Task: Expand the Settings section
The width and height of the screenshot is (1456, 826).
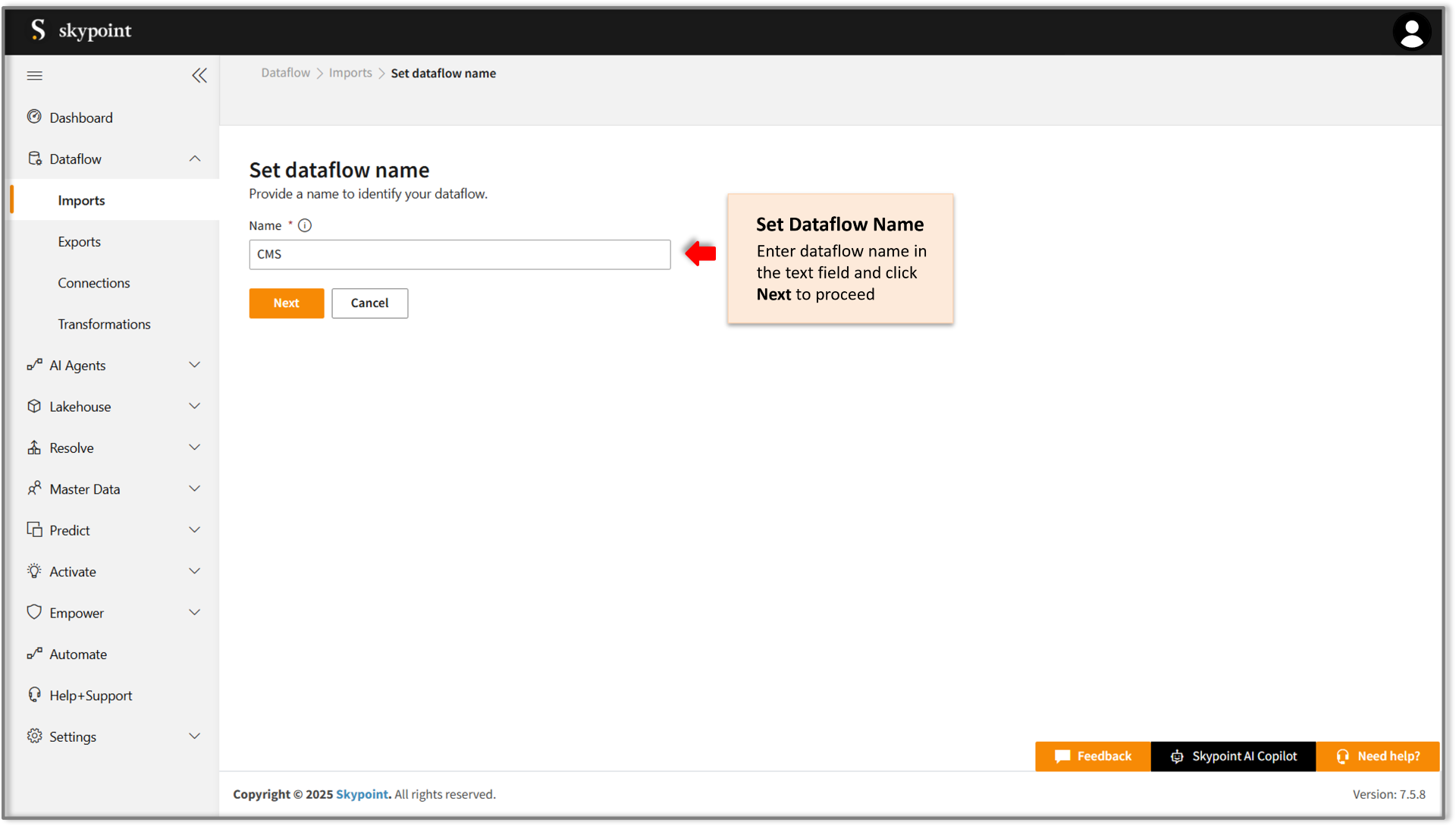Action: pos(195,736)
